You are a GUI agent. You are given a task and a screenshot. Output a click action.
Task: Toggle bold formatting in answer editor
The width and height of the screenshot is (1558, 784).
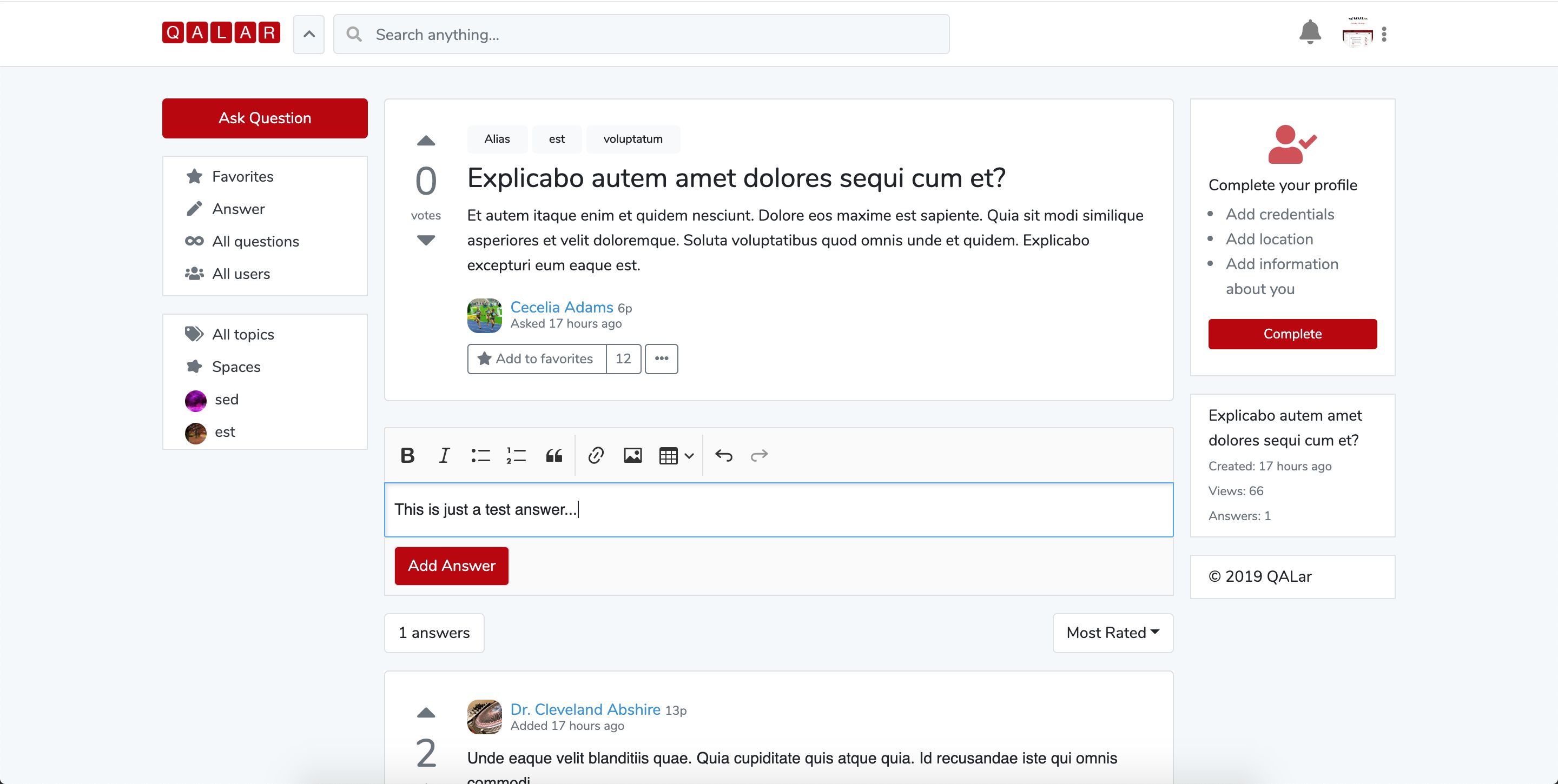[x=407, y=455]
